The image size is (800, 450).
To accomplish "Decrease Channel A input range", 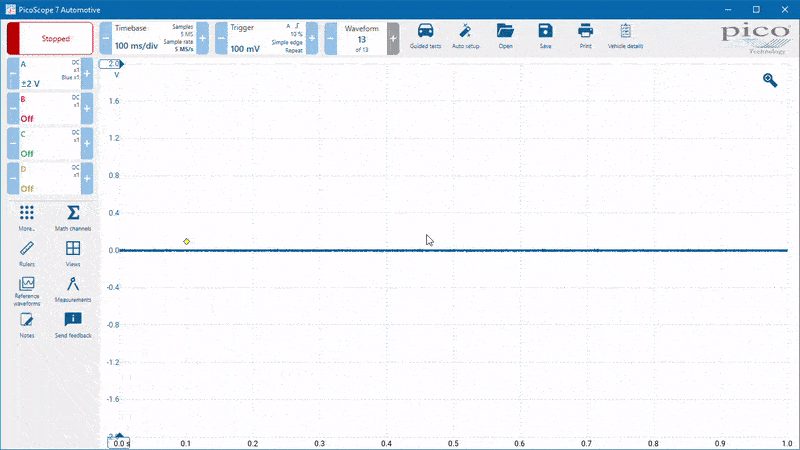I will click(x=13, y=74).
